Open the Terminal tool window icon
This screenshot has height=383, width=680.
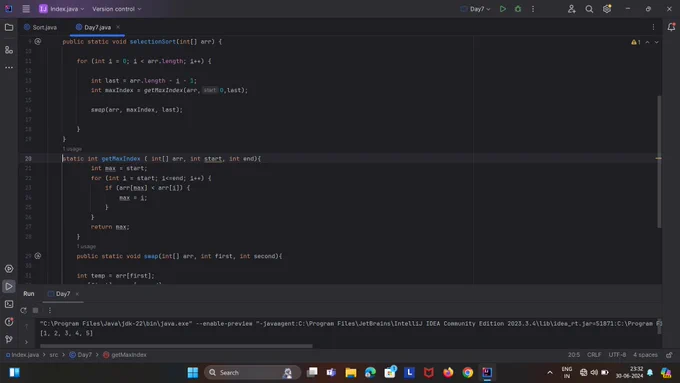[x=9, y=304]
